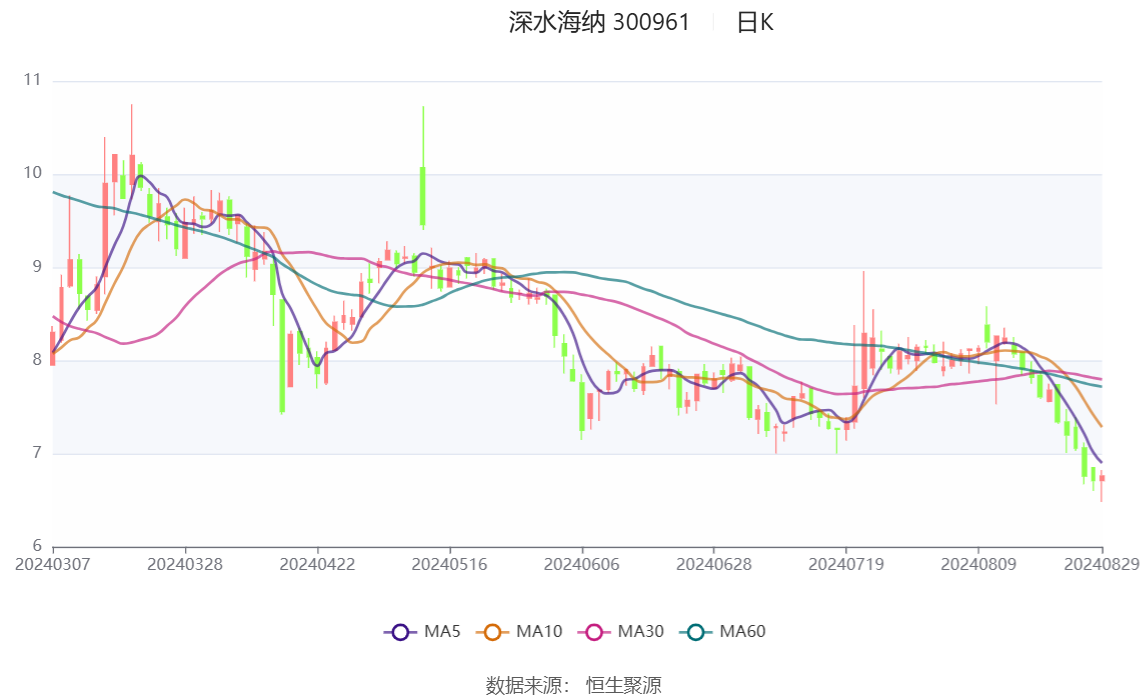Click y-axis value 8
The width and height of the screenshot is (1147, 699).
coord(37,360)
